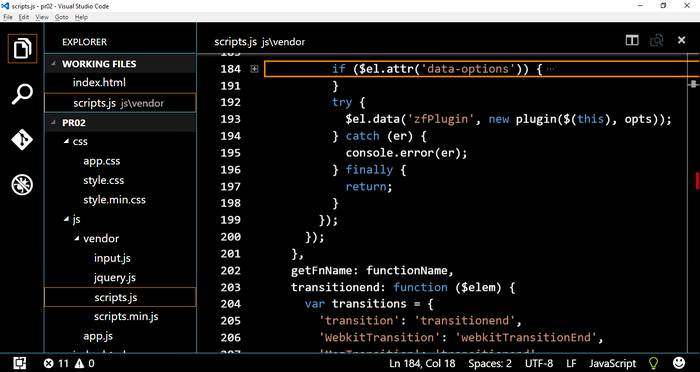Open the errors count indicator showing 11
700x372 pixels.
coord(56,363)
